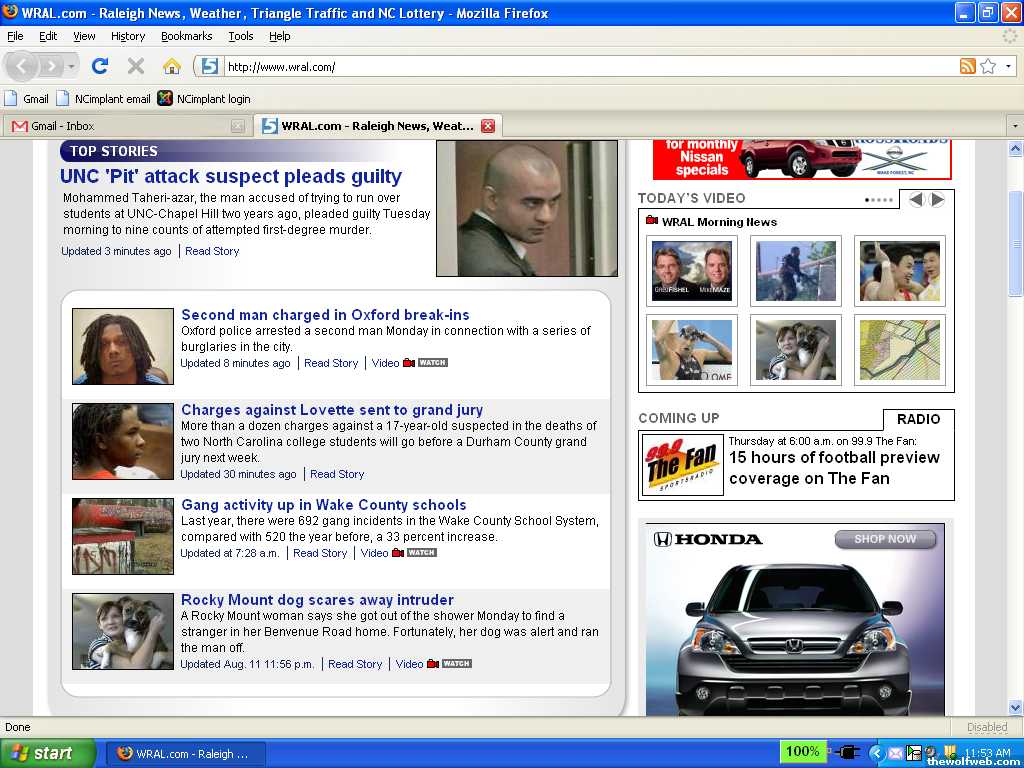
Task: Open the back/forward history dropdown arrow
Action: pyautogui.click(x=71, y=66)
